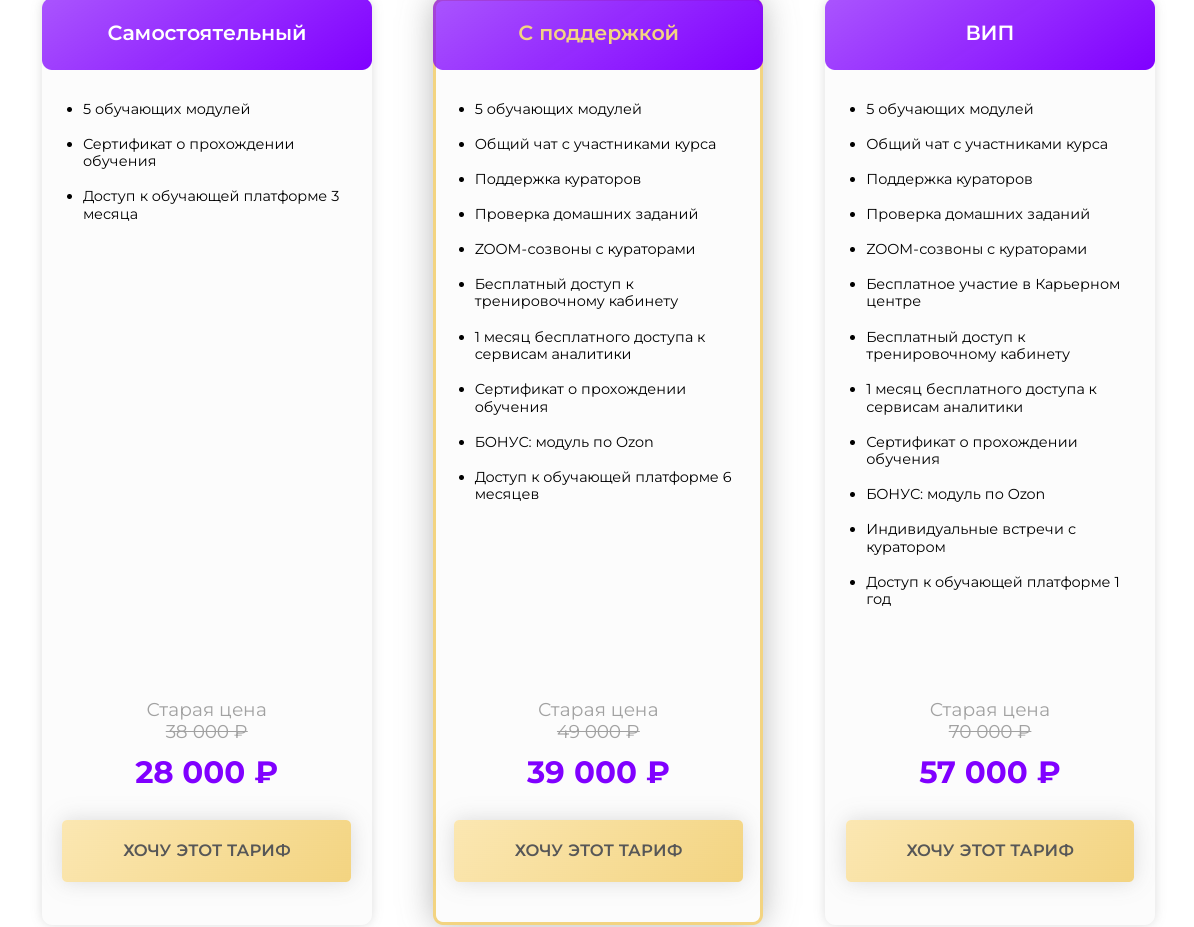
Task: Click "Индивидуальные встречи с куратором" in the ВИП list
Action: tap(971, 538)
